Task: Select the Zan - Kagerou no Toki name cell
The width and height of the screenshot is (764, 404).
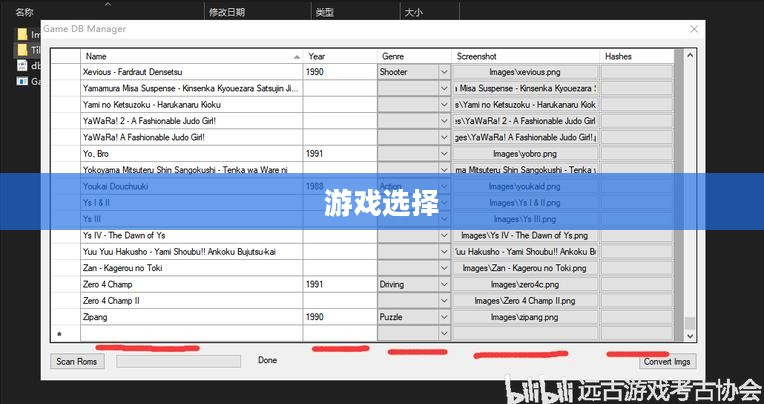Action: (x=191, y=268)
